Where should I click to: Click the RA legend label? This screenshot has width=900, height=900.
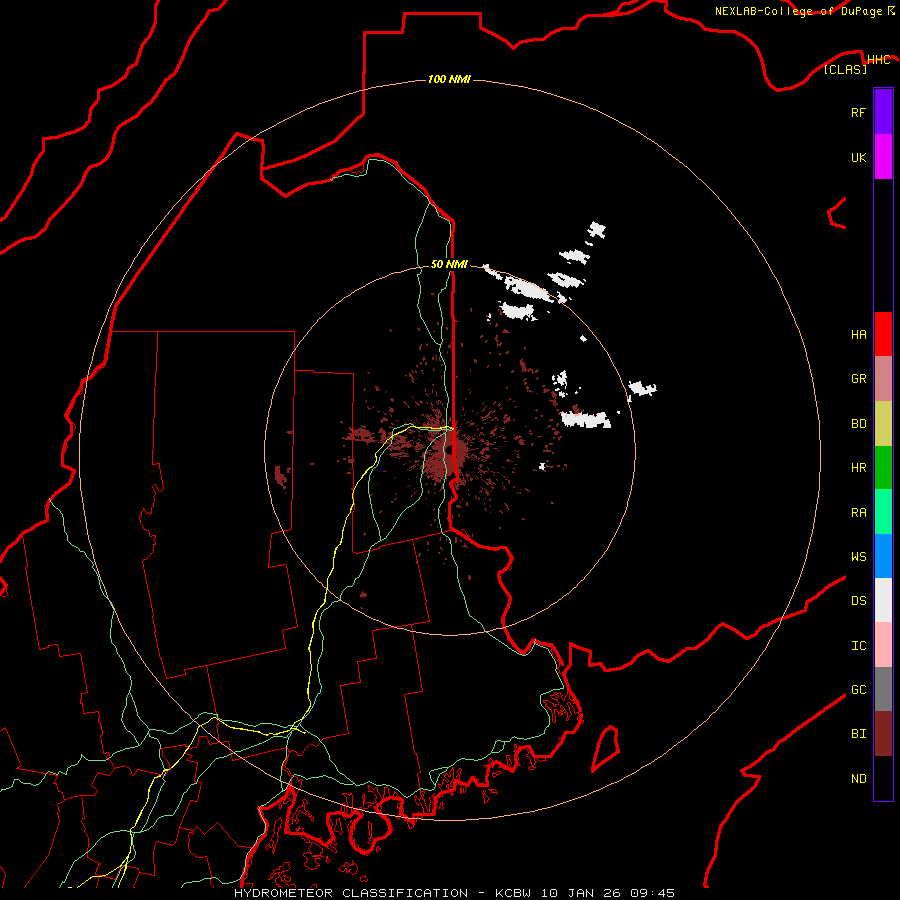click(859, 513)
